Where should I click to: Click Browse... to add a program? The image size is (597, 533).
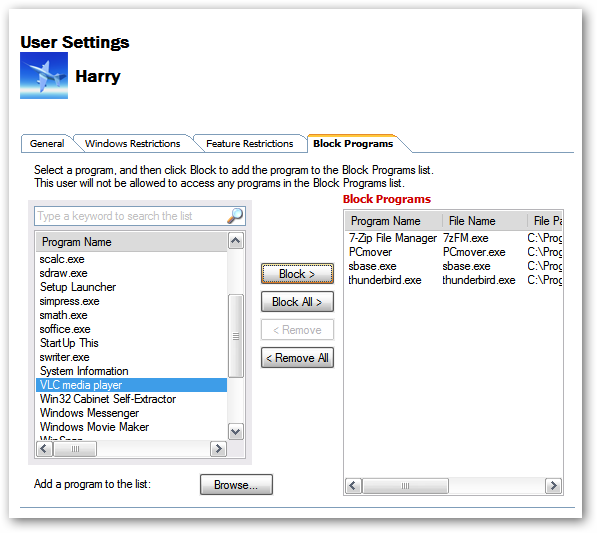tap(236, 485)
